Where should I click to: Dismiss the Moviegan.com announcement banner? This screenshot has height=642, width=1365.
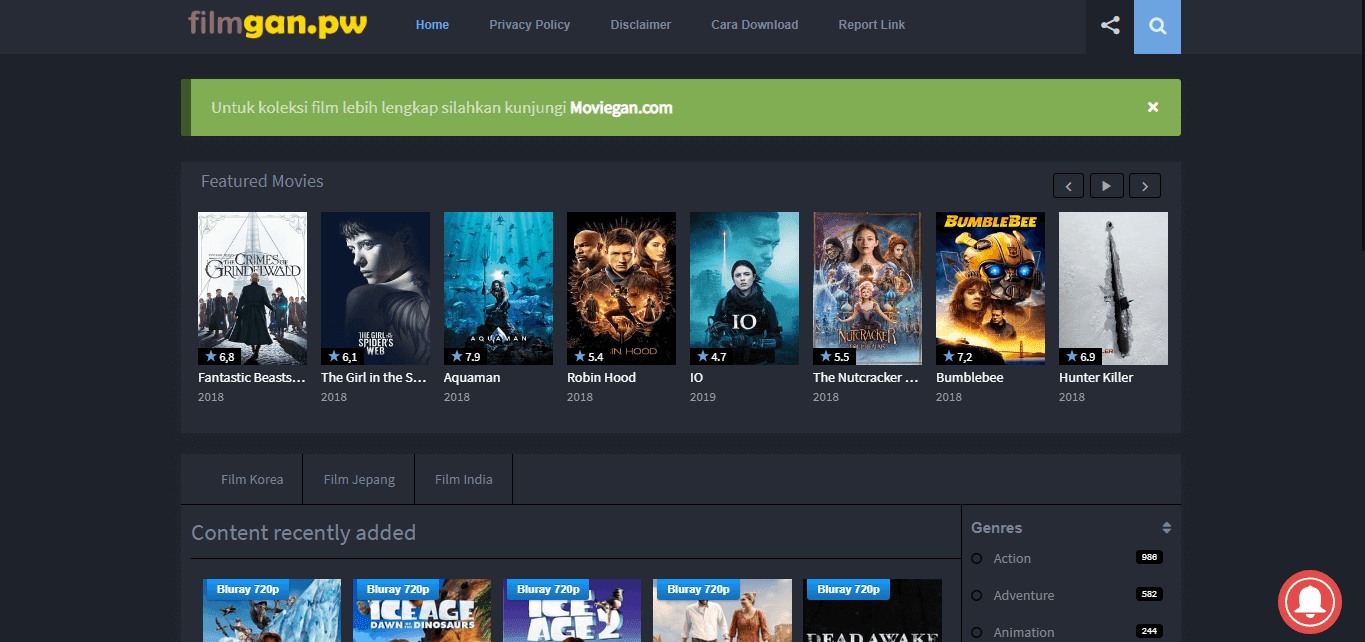click(x=1152, y=106)
